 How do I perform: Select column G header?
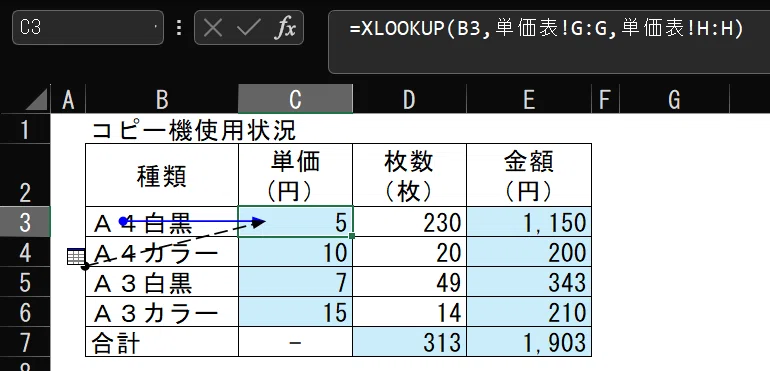click(674, 99)
